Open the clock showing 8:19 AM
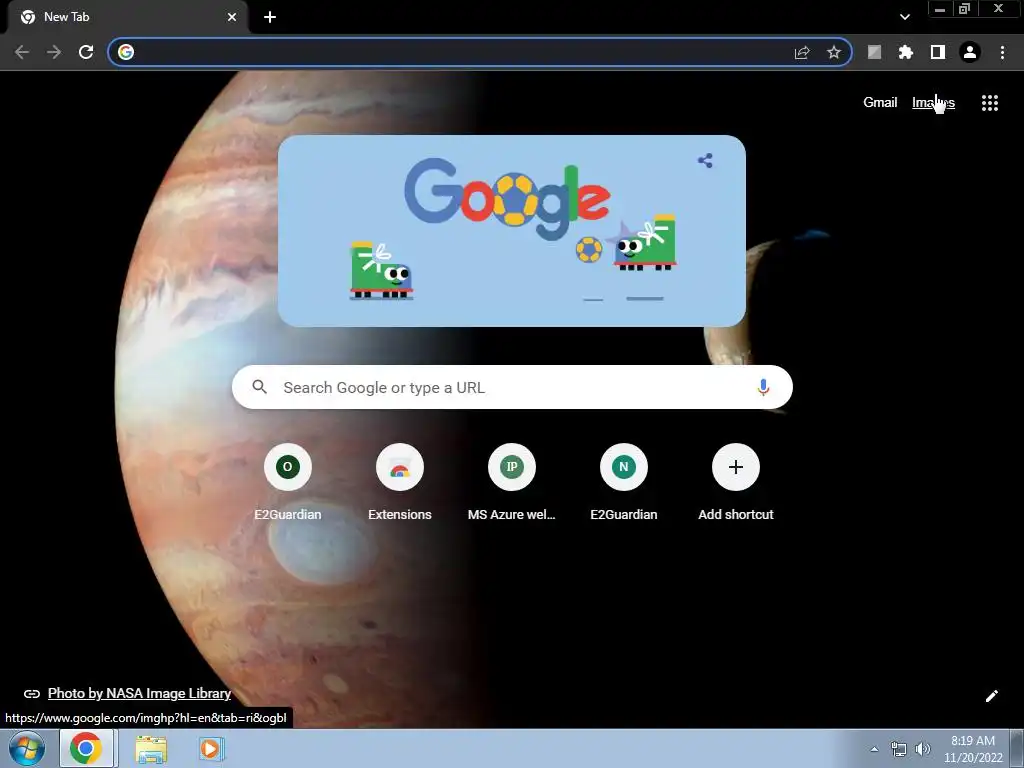 click(972, 748)
